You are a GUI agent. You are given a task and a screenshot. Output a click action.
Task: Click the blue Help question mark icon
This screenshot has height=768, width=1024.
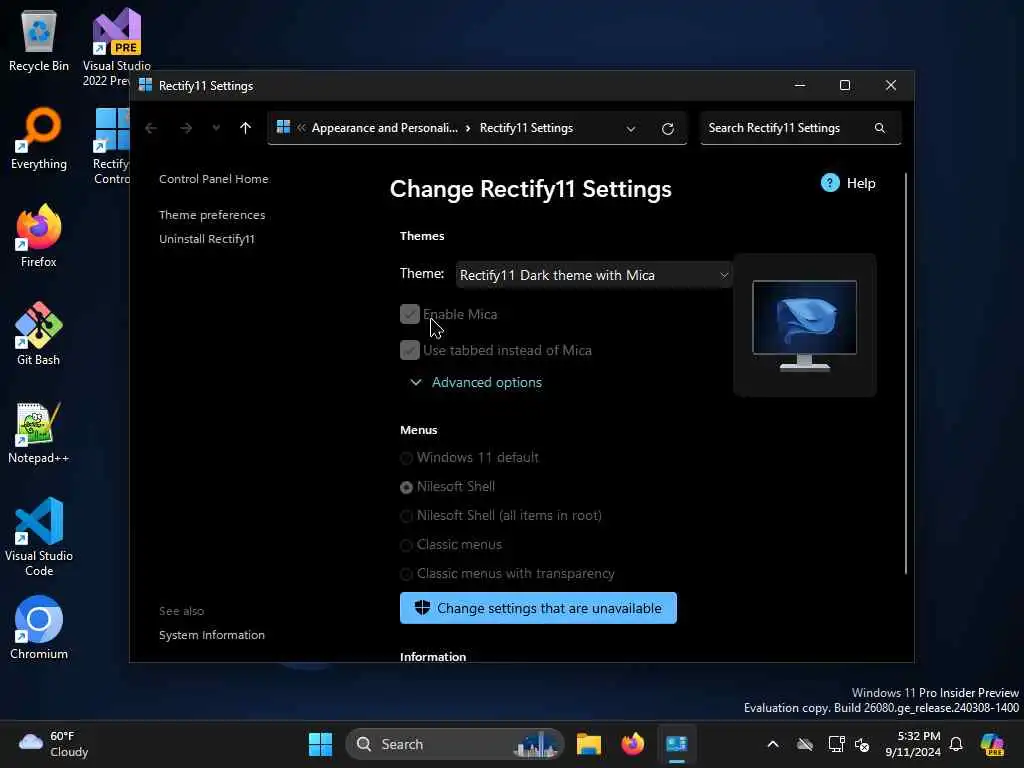(830, 183)
